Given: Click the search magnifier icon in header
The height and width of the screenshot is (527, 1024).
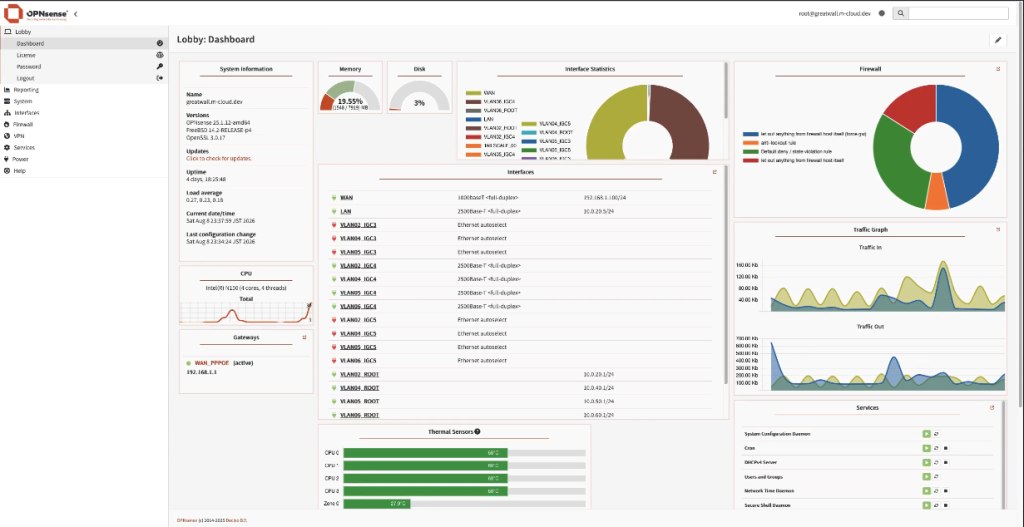Looking at the screenshot, I should (901, 13).
